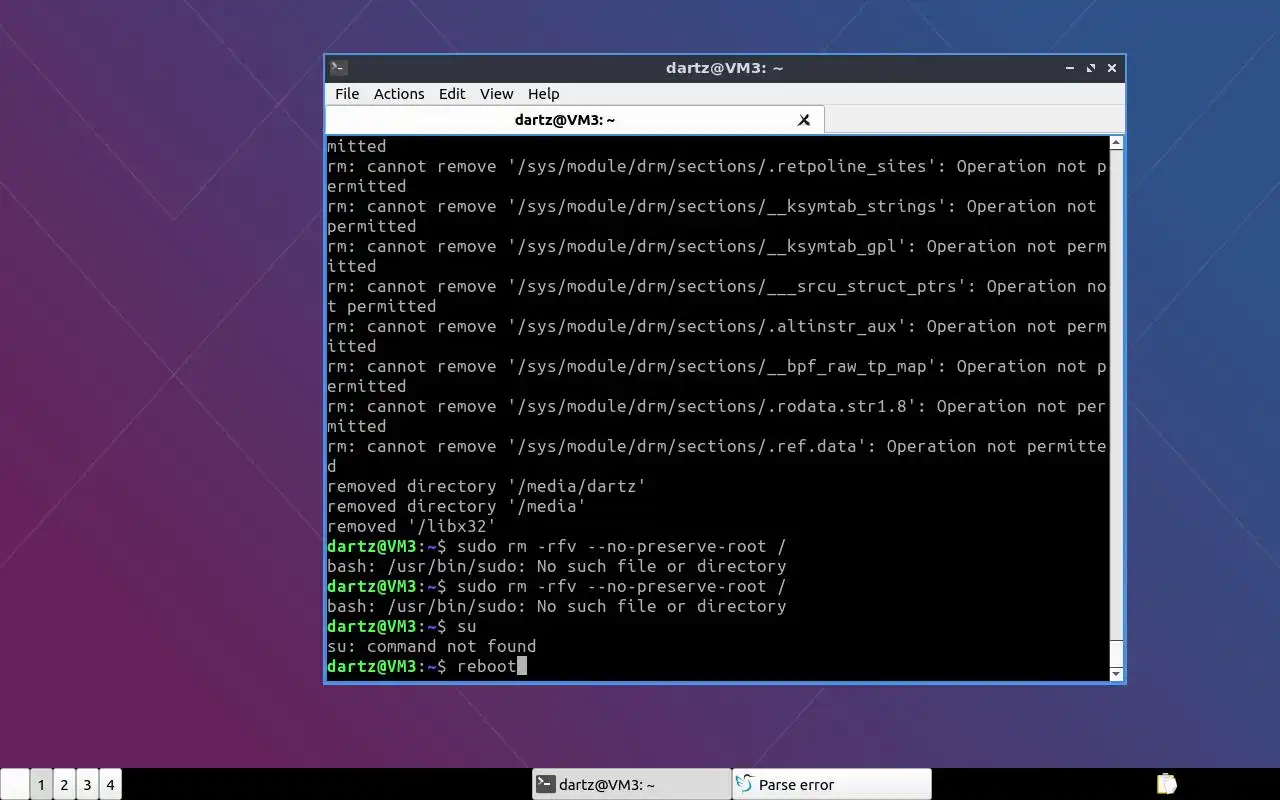
Task: Click the .altinstr_aux error line
Action: (x=716, y=336)
